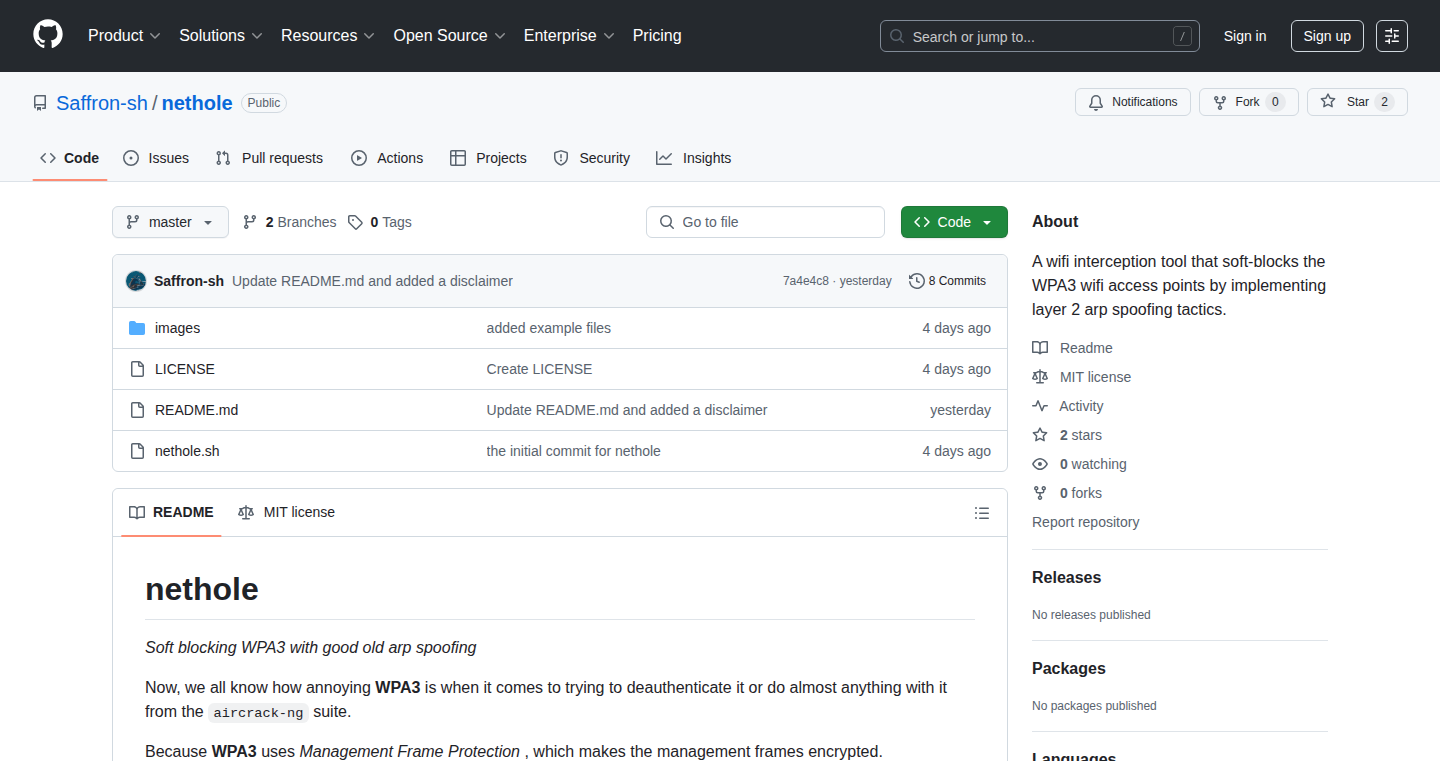
Task: Click Report repository link
Action: point(1085,522)
